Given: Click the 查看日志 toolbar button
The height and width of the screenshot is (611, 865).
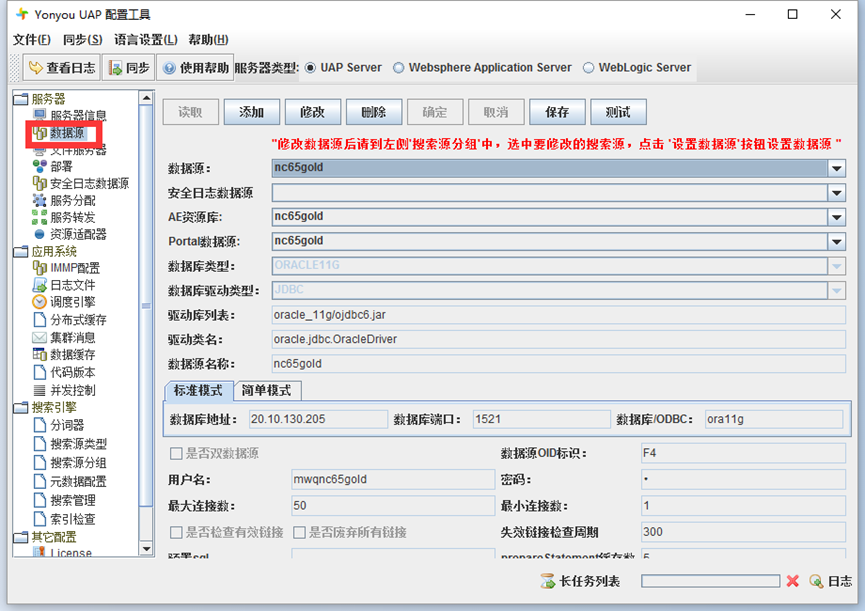Looking at the screenshot, I should click(x=61, y=68).
